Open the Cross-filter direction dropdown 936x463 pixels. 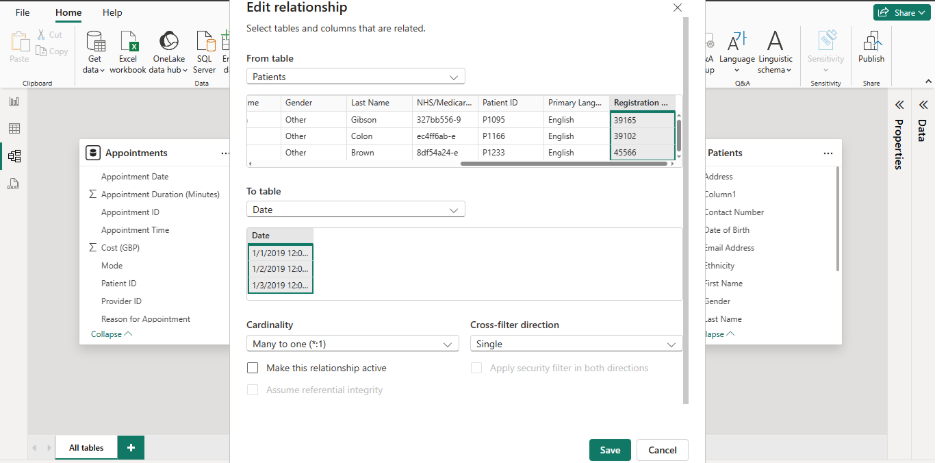pyautogui.click(x=576, y=344)
